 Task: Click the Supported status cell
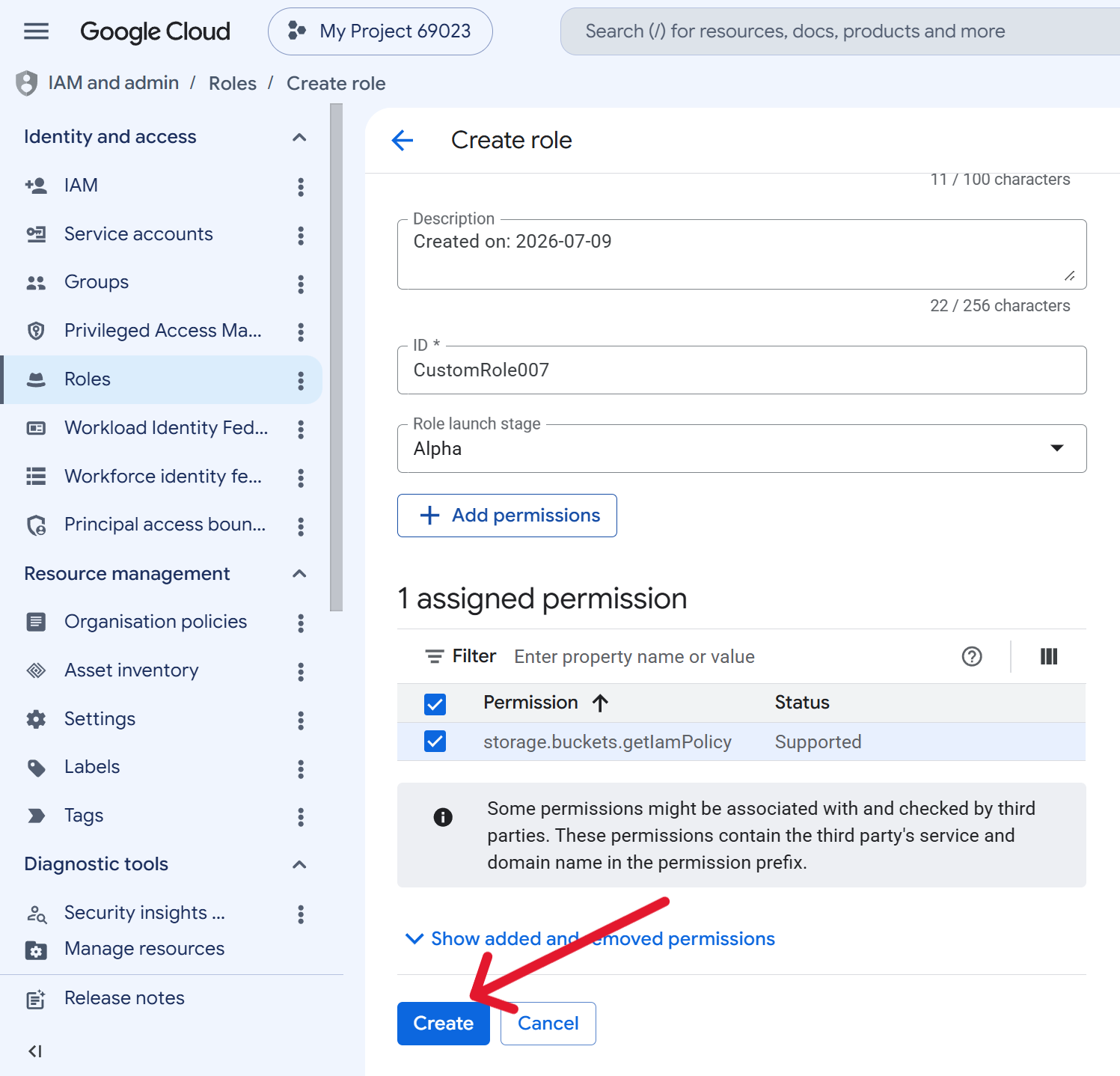pyautogui.click(x=818, y=742)
